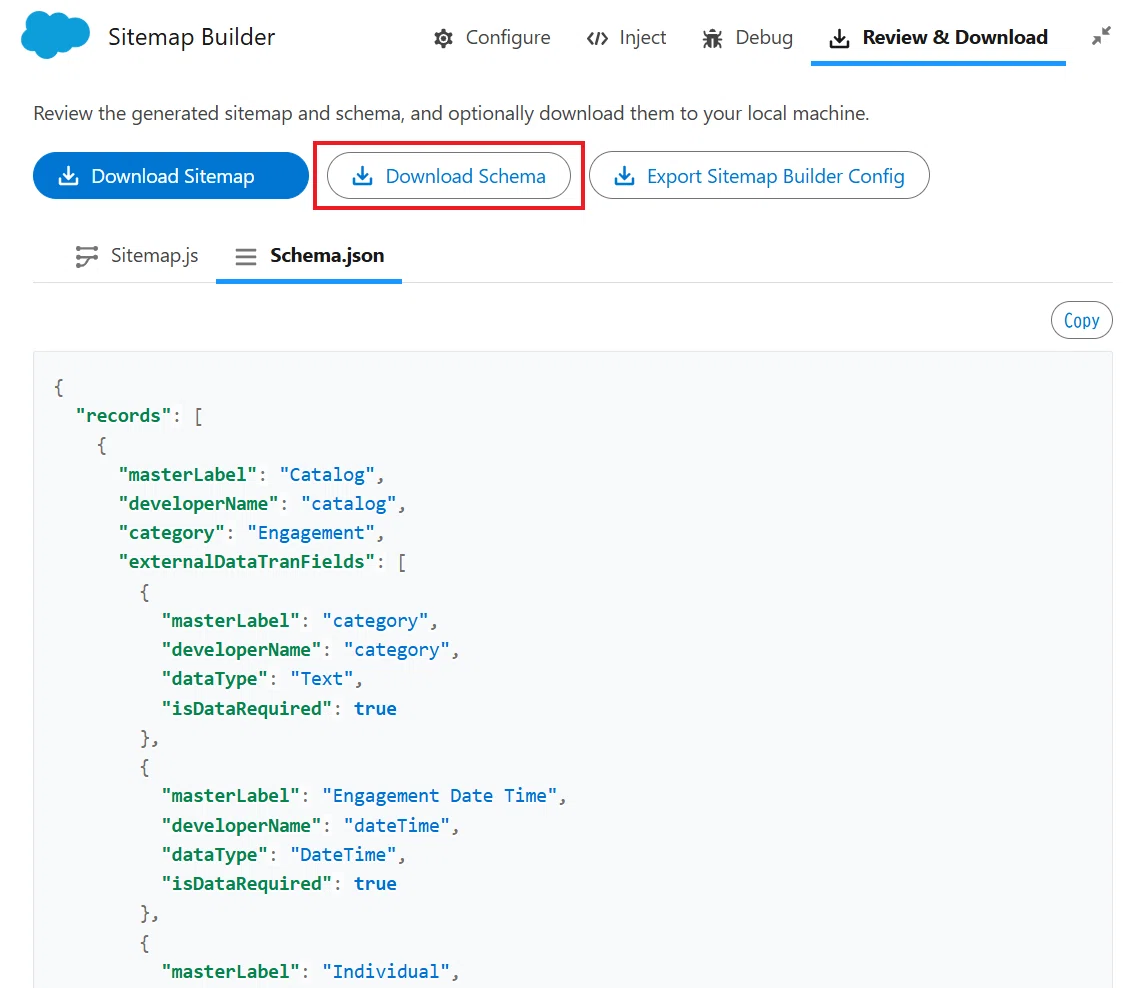1145x988 pixels.
Task: Click the "Individual" masterLabel value
Action: click(x=386, y=972)
